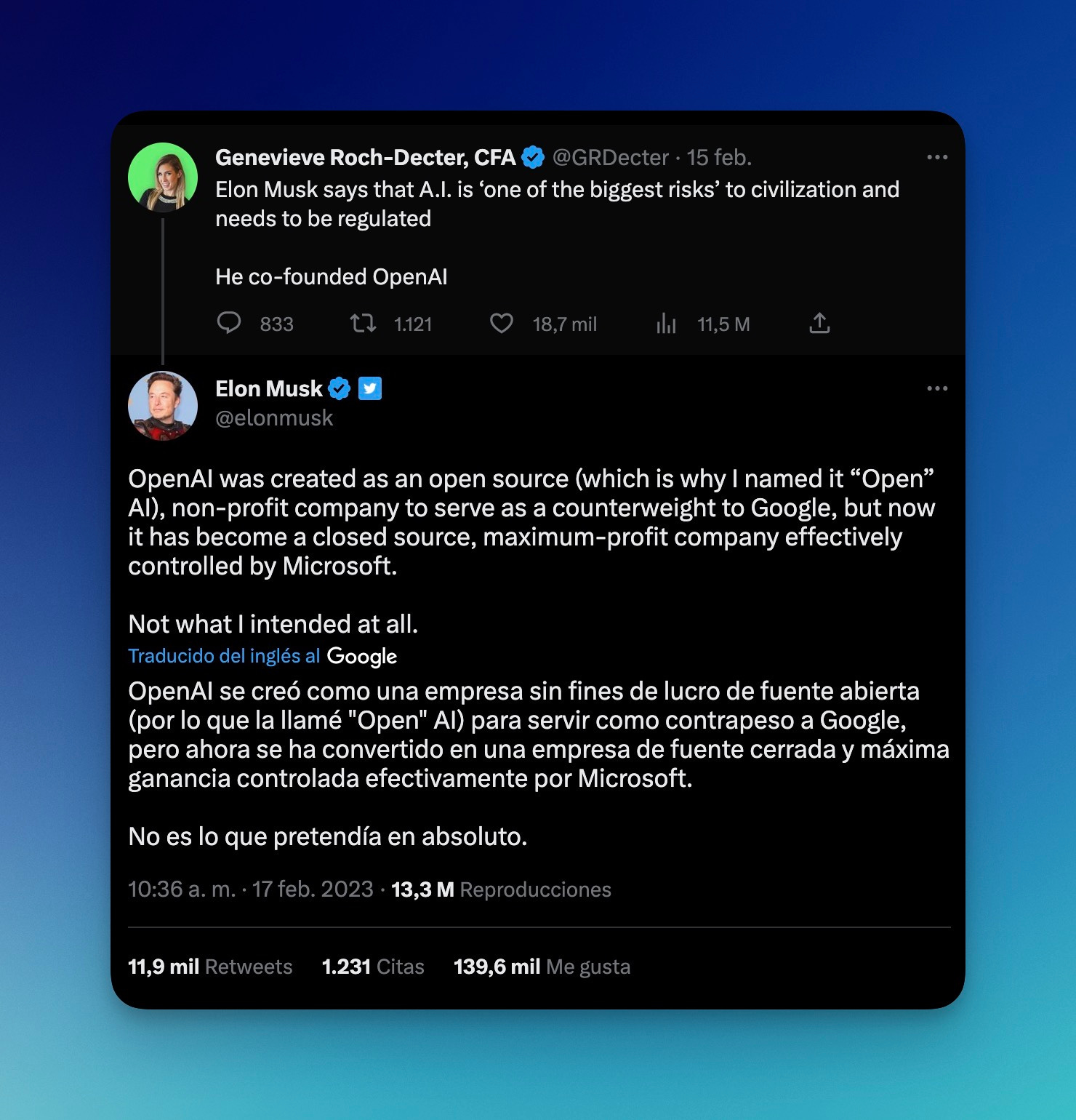This screenshot has height=1120, width=1076.
Task: Click the share upload icon
Action: point(819,323)
